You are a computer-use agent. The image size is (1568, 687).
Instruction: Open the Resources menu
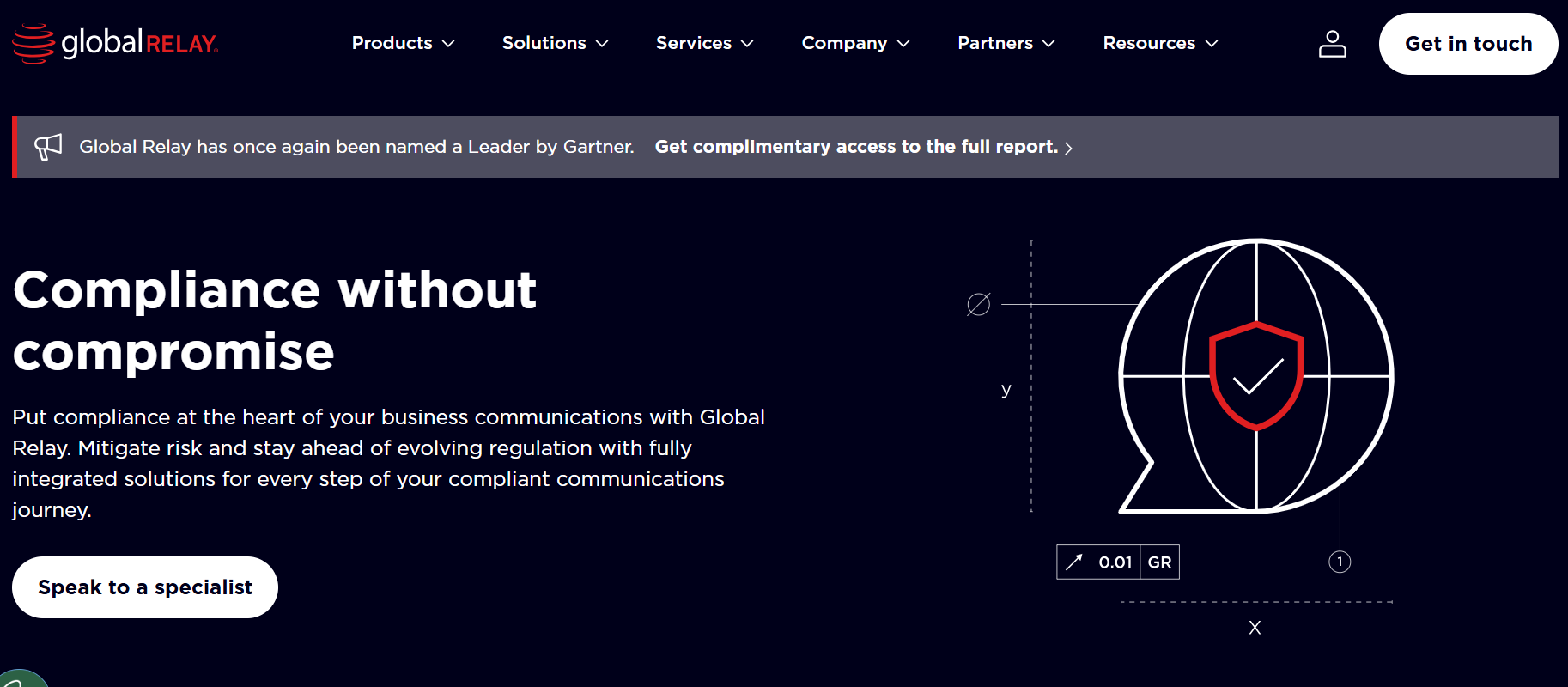pos(1149,43)
